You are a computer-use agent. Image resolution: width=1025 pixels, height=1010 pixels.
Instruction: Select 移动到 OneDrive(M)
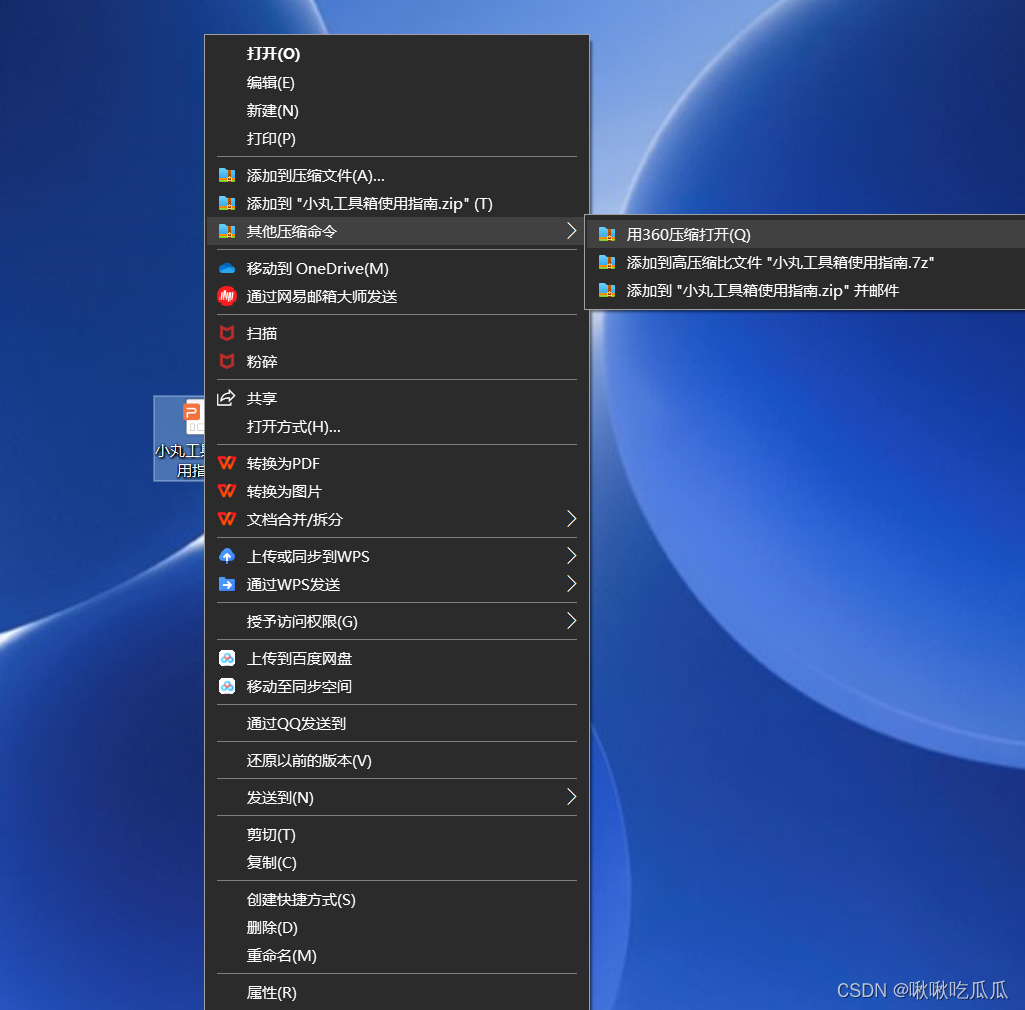397,269
